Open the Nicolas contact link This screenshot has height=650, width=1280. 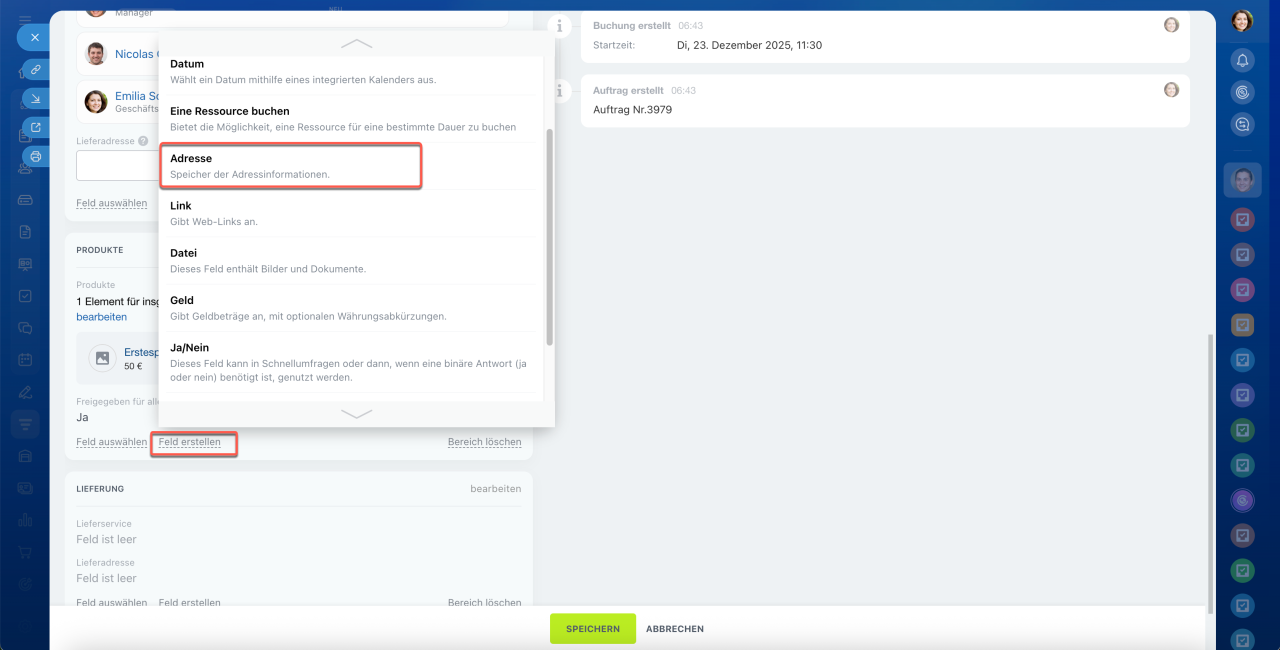pos(135,54)
